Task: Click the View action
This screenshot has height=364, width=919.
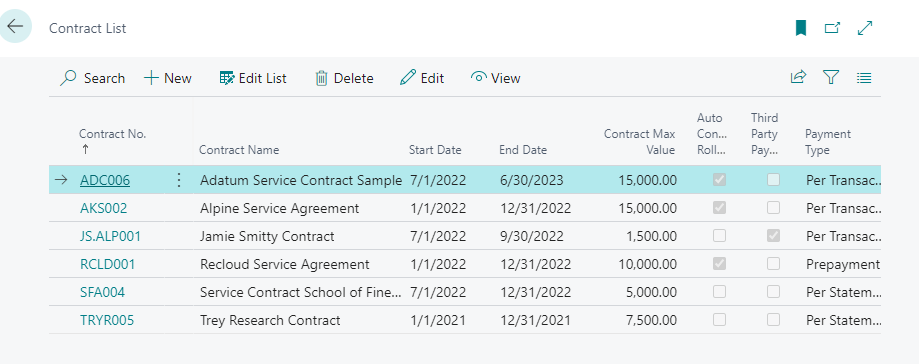Action: [496, 78]
